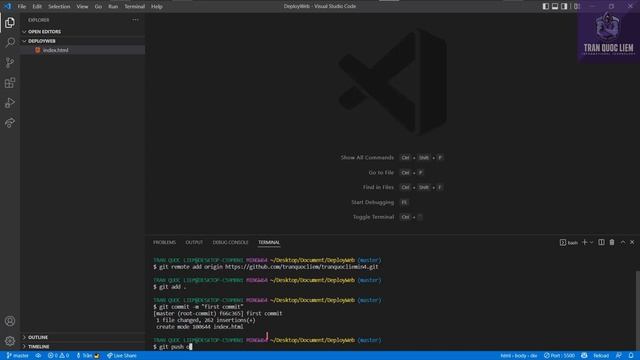Screen dimensions: 640x360
Task: Split the terminal with split icon
Action: 601,242
